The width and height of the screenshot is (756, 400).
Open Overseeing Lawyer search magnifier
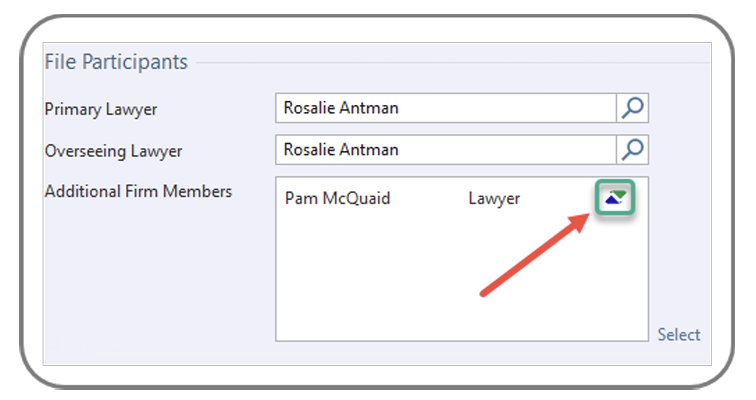pos(632,149)
